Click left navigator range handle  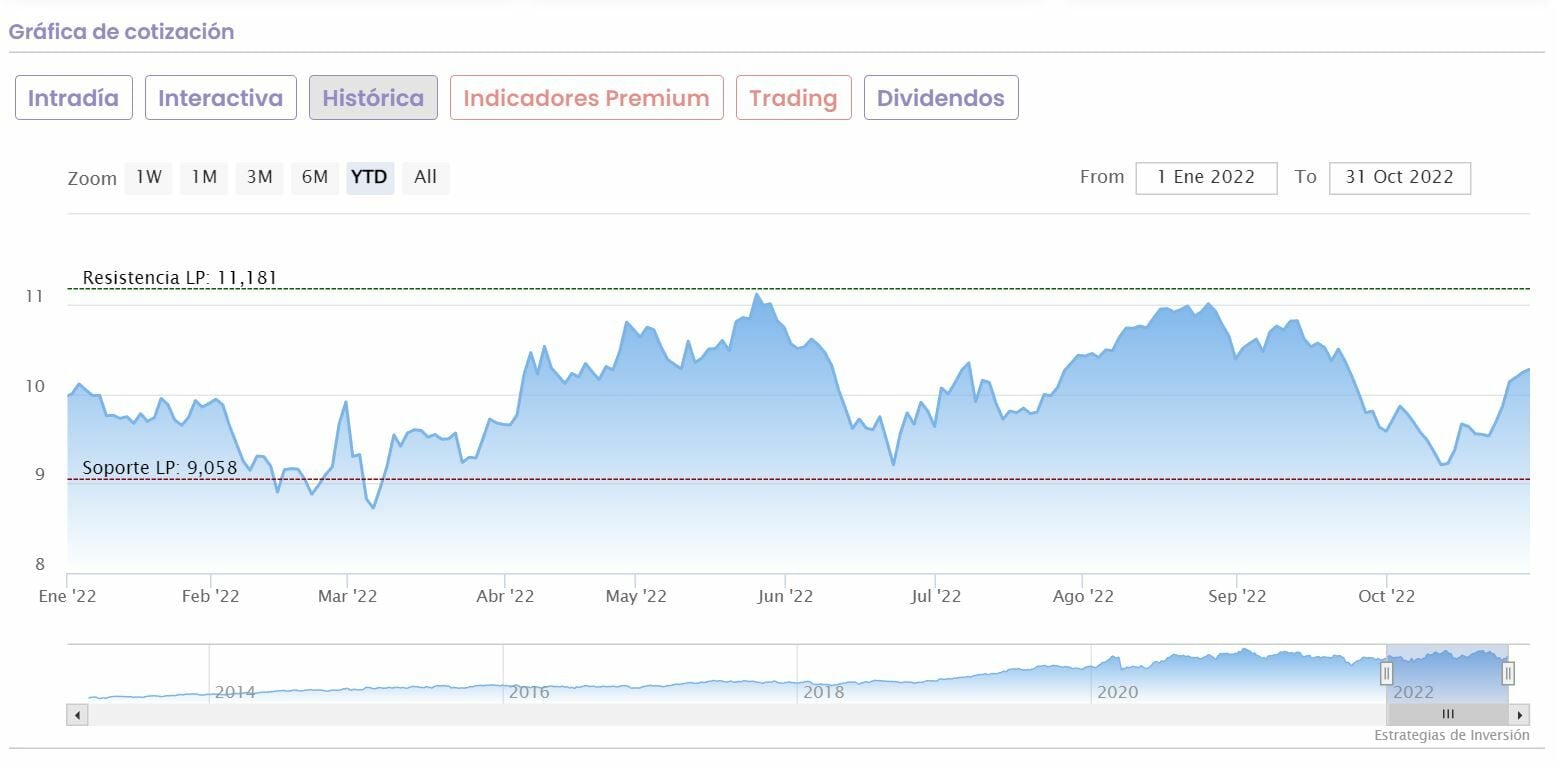(1387, 673)
